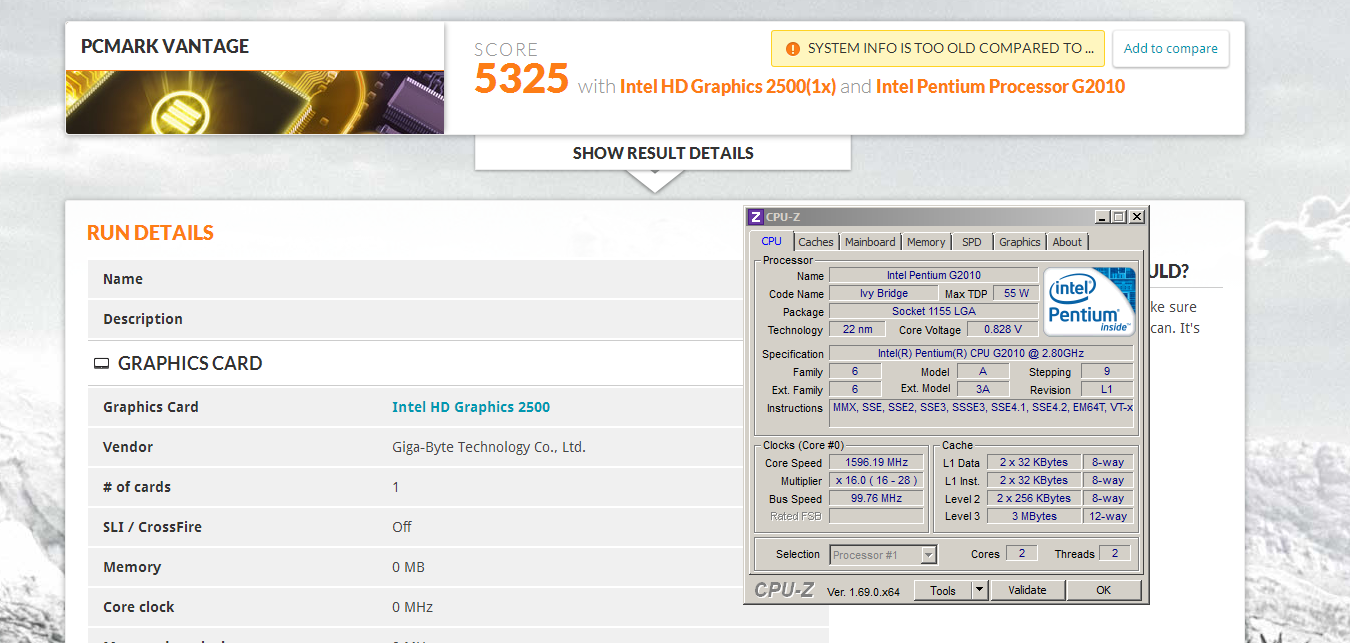Image resolution: width=1350 pixels, height=643 pixels.
Task: Open the Tools dropdown arrow in CPU-Z
Action: tap(980, 590)
